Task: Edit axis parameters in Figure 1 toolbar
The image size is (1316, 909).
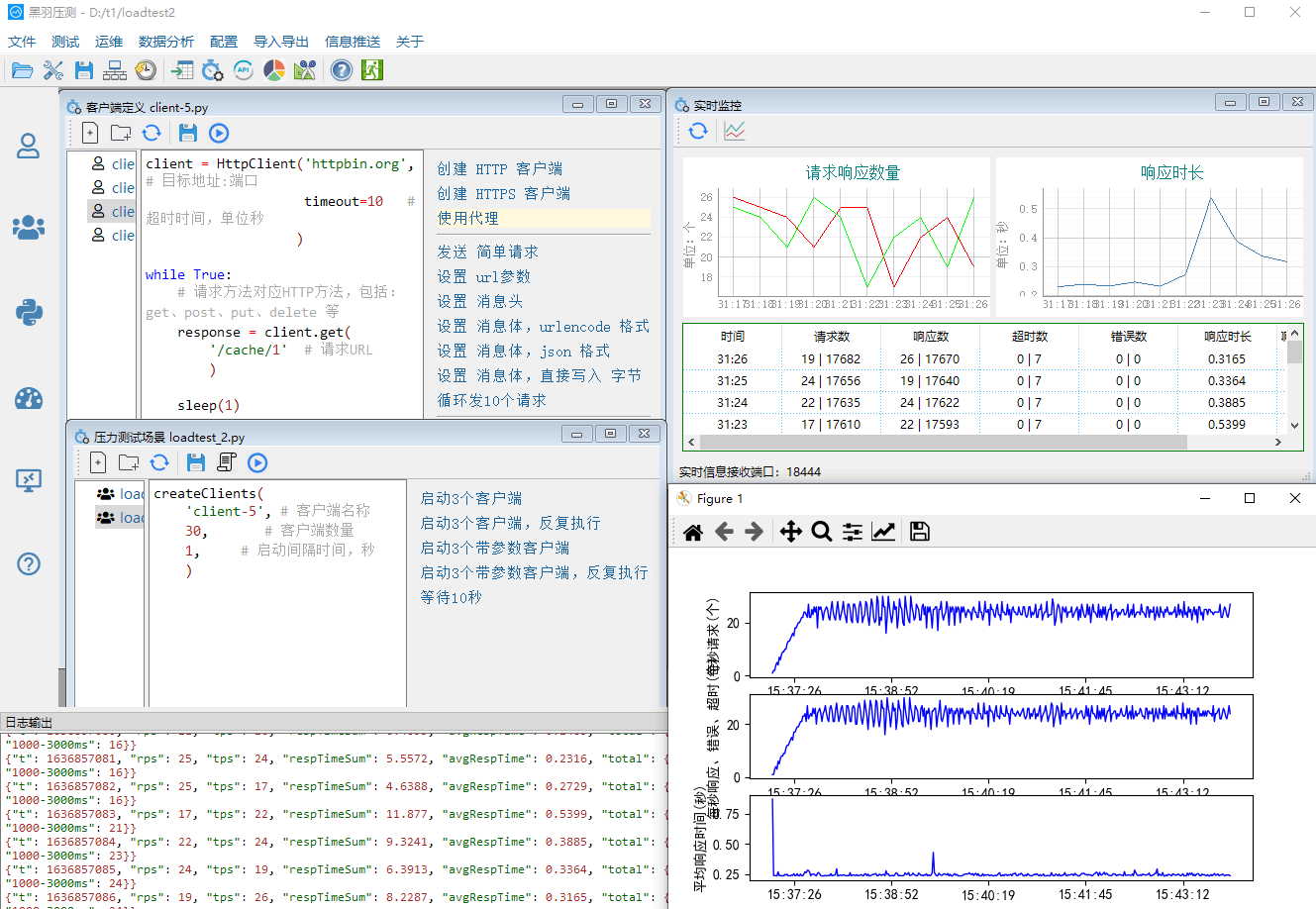Action: click(x=883, y=533)
